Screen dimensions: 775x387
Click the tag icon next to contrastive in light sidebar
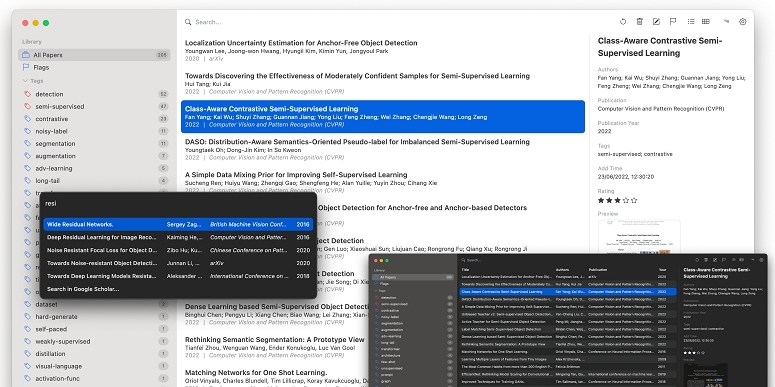pyautogui.click(x=27, y=119)
